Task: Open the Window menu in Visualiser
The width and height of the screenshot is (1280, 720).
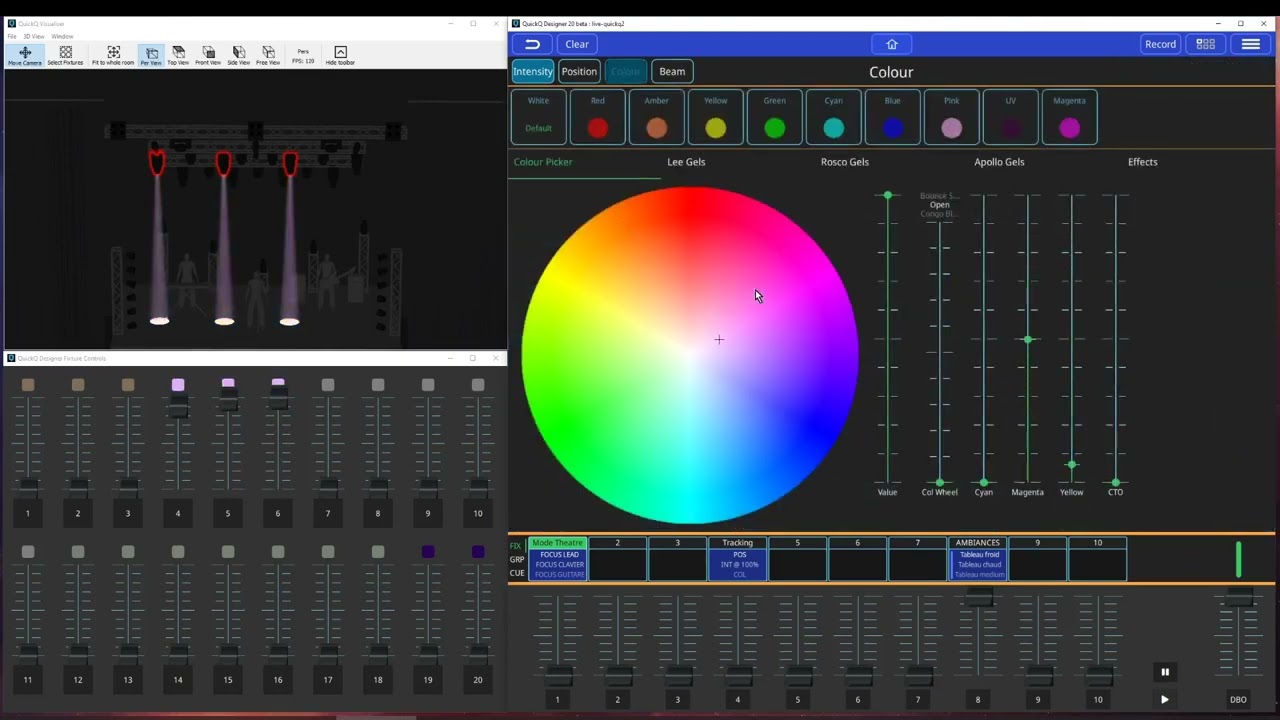Action: pos(62,36)
